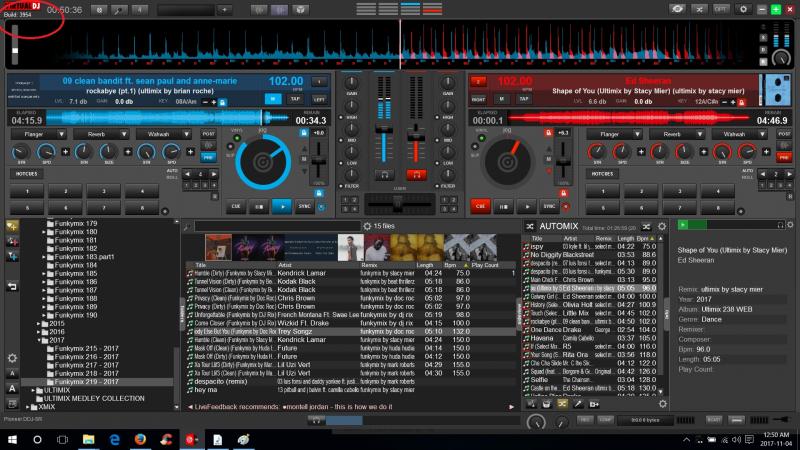This screenshot has width=800, height=450.
Task: Open right deck Flanger effect dropdown
Action: click(614, 134)
